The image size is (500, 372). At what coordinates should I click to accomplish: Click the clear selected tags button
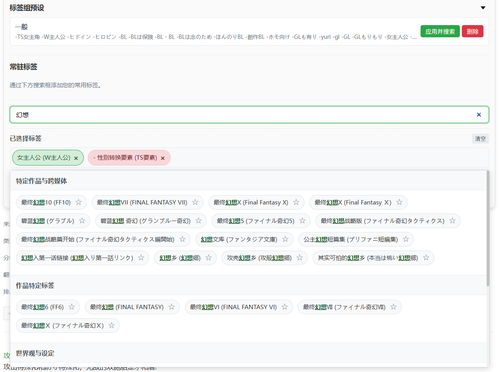click(x=480, y=139)
